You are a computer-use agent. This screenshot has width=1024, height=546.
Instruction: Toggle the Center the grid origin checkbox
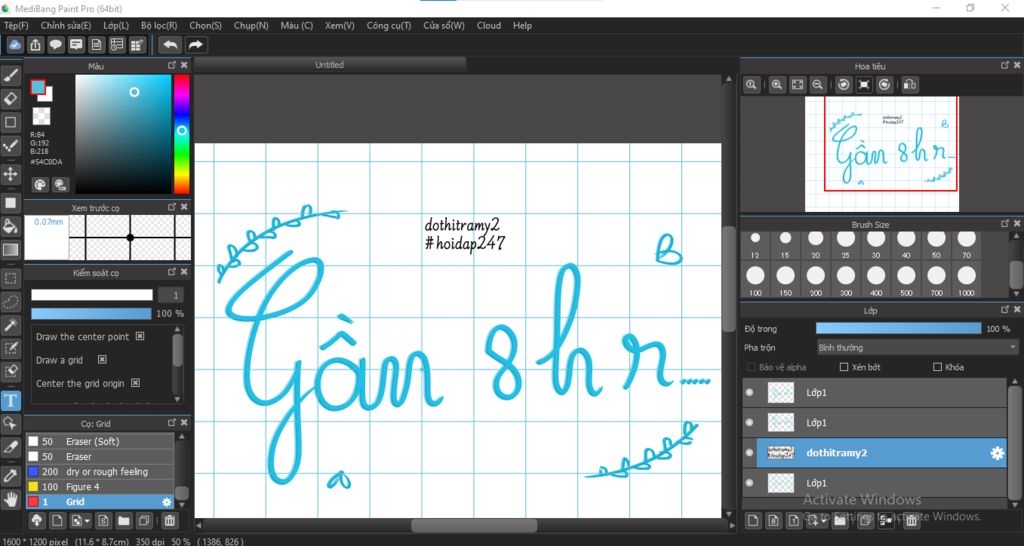coord(135,383)
